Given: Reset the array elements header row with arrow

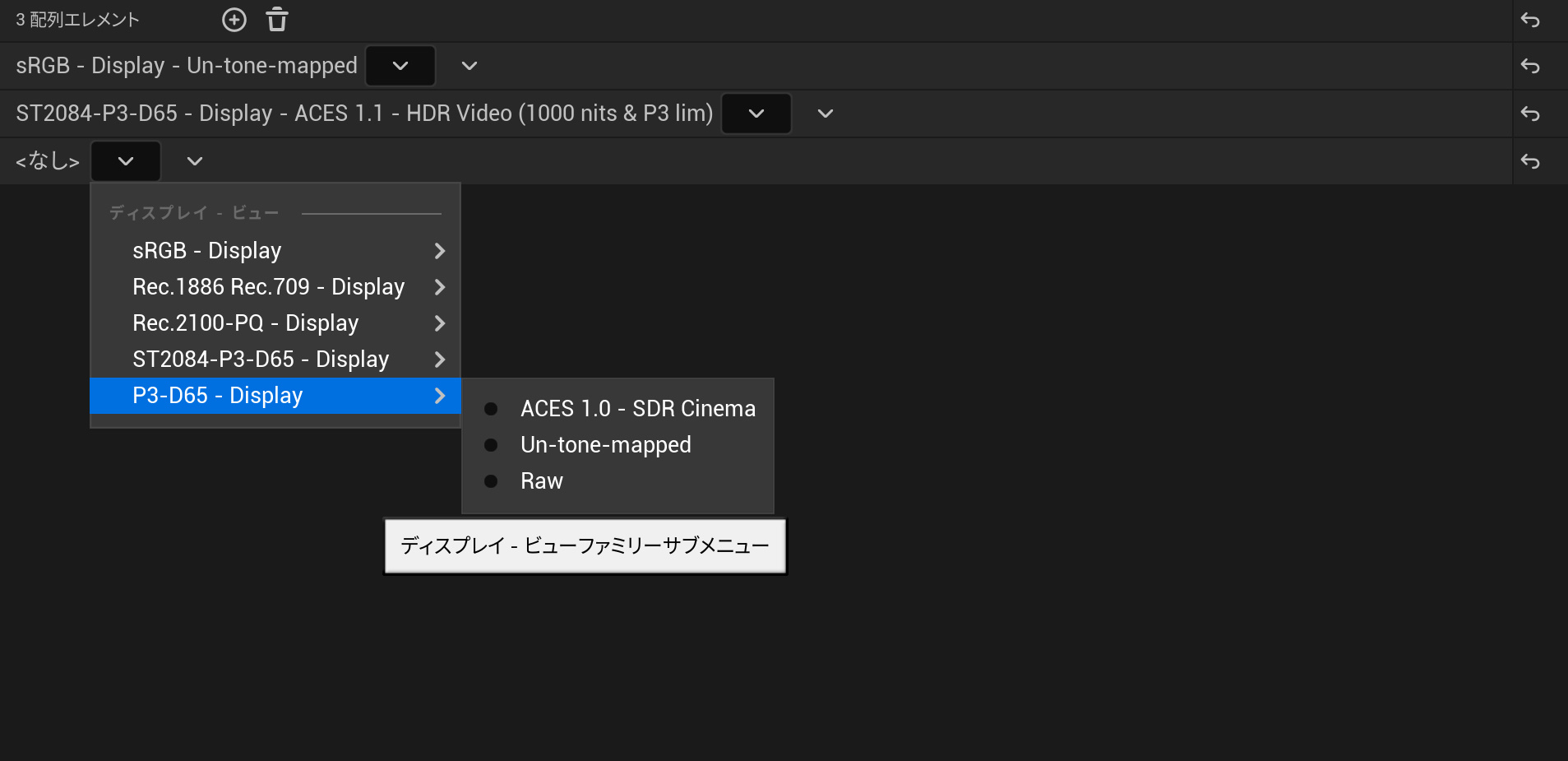Looking at the screenshot, I should [x=1530, y=20].
